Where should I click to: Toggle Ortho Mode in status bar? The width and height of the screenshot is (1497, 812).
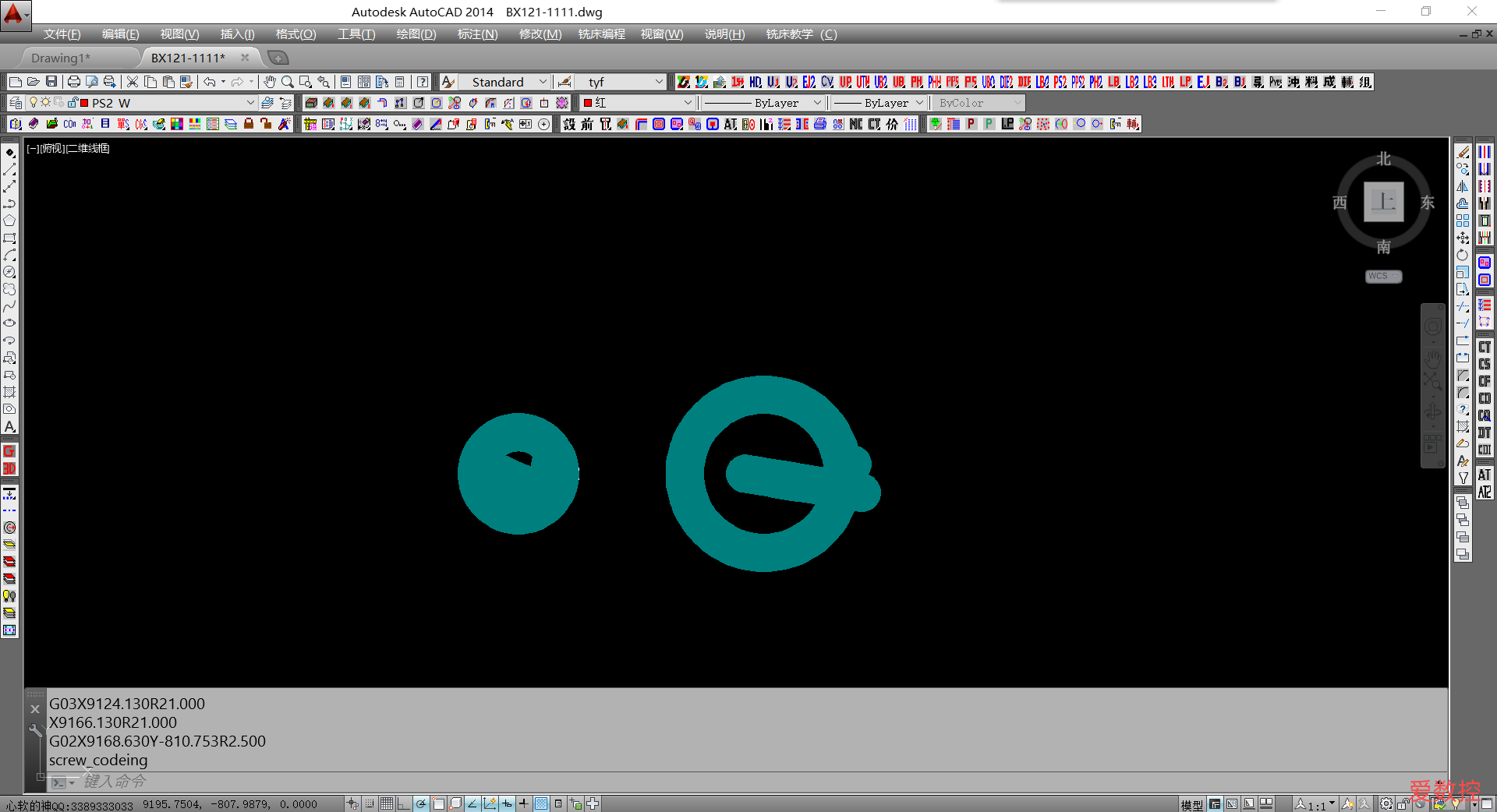click(404, 803)
